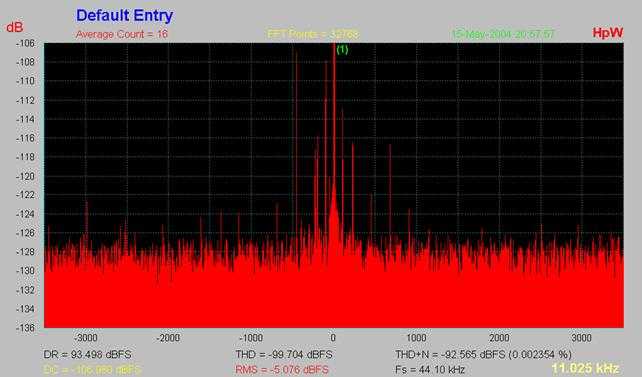642x377 pixels.
Task: Click the '-116' dB axis tick label
Action: point(25,138)
